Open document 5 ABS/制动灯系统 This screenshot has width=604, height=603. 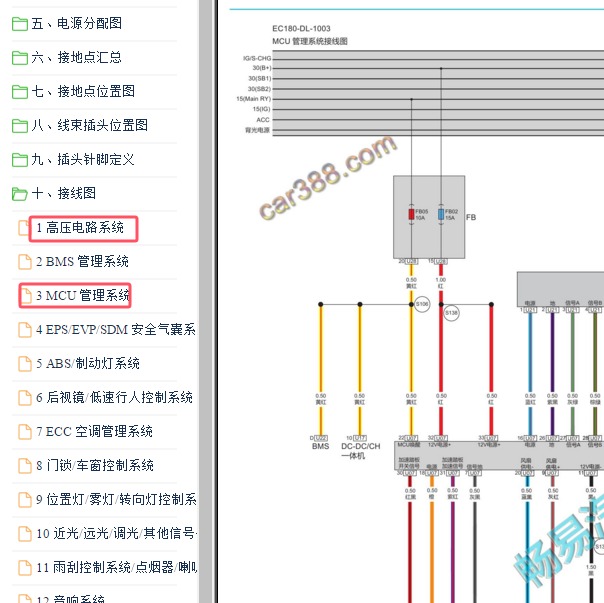click(x=88, y=363)
